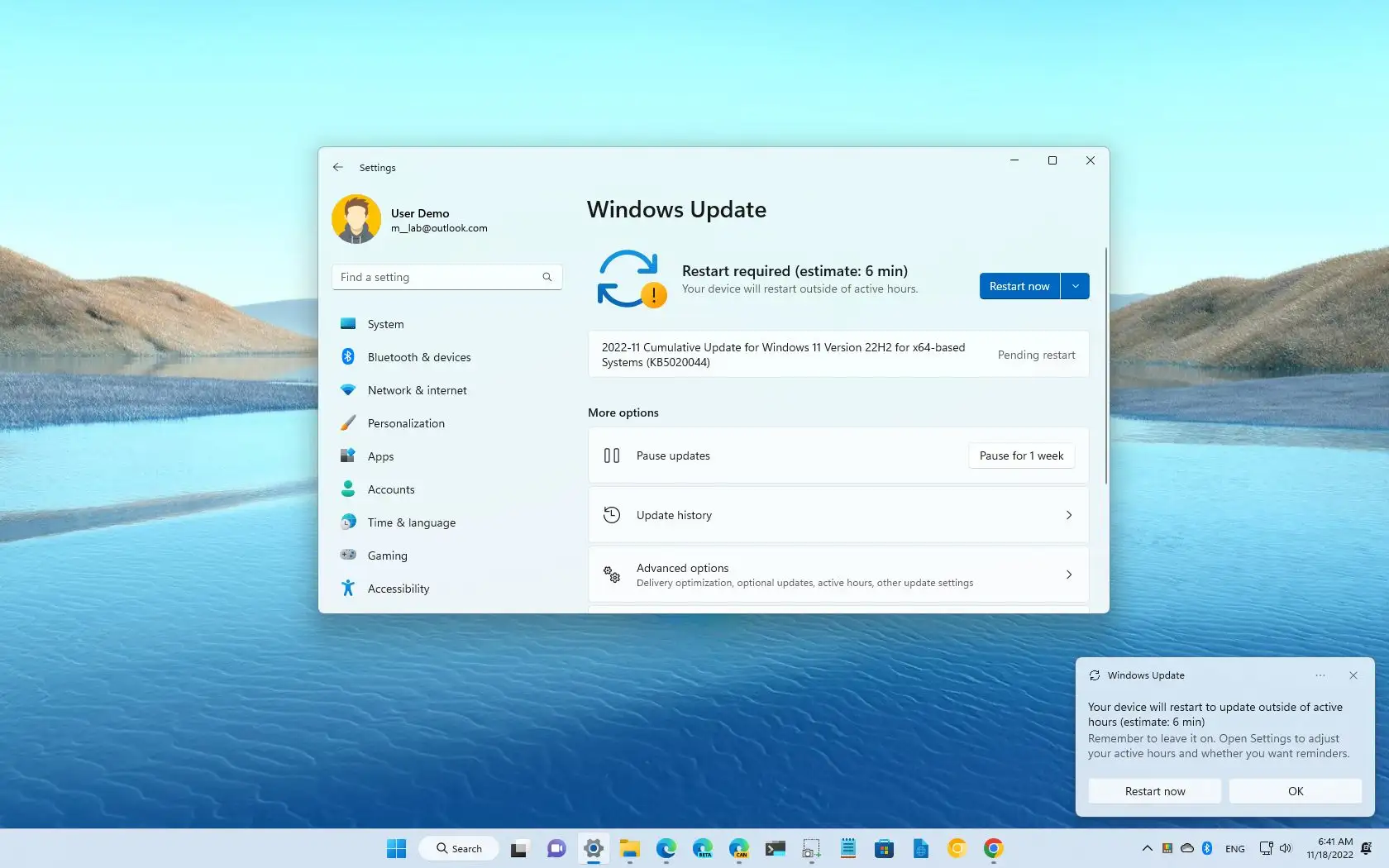Open Google Chrome from the taskbar
The width and height of the screenshot is (1389, 868).
coord(993,848)
